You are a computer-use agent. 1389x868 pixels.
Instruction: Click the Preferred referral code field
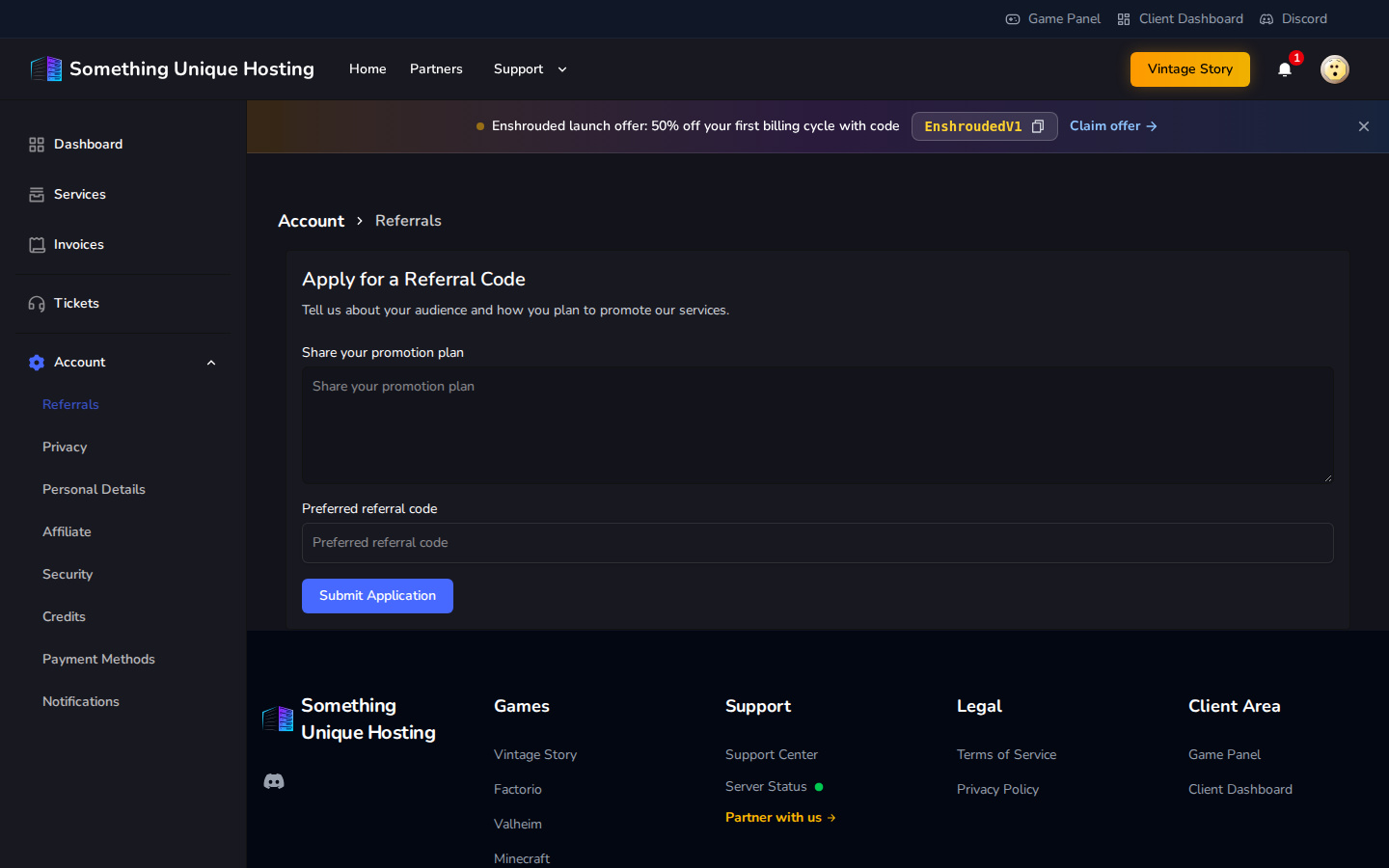click(x=818, y=543)
